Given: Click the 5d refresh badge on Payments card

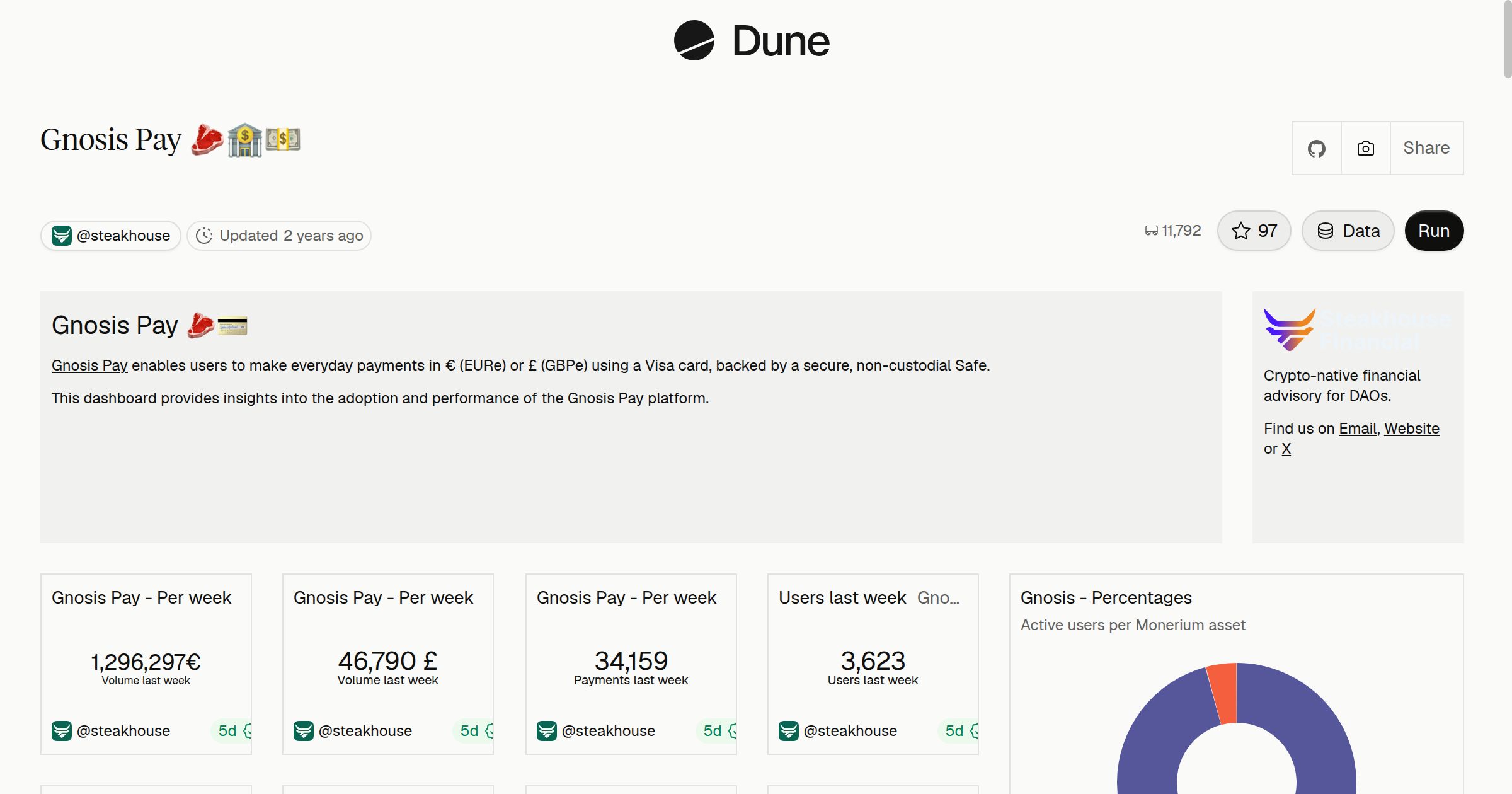Looking at the screenshot, I should click(717, 731).
